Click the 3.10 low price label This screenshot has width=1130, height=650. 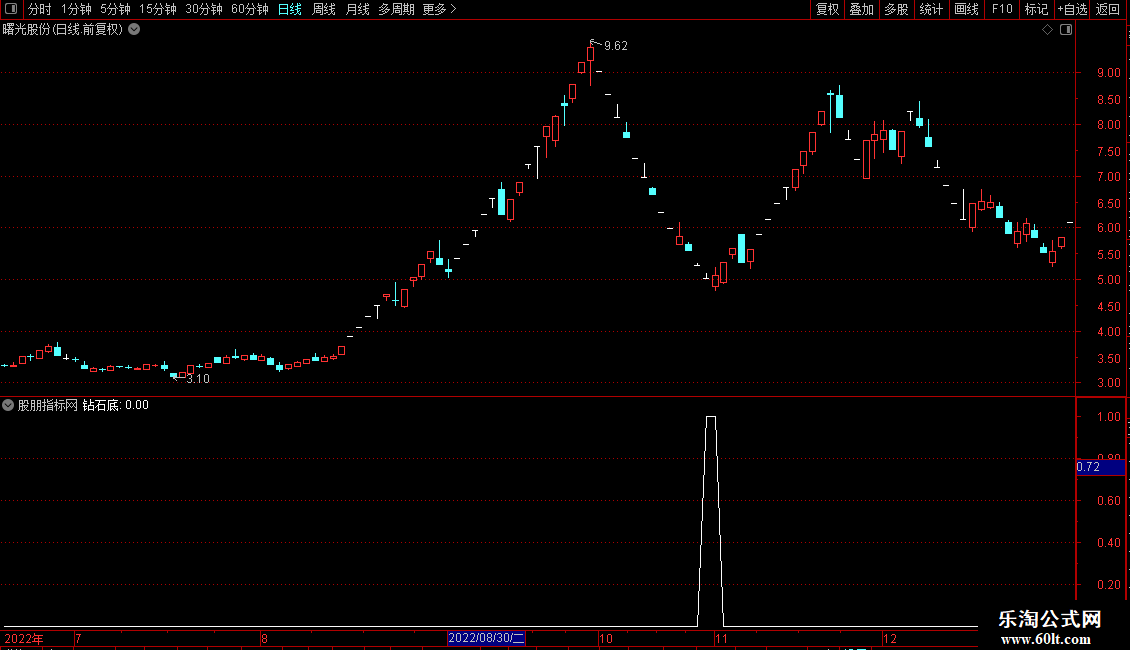[x=198, y=379]
